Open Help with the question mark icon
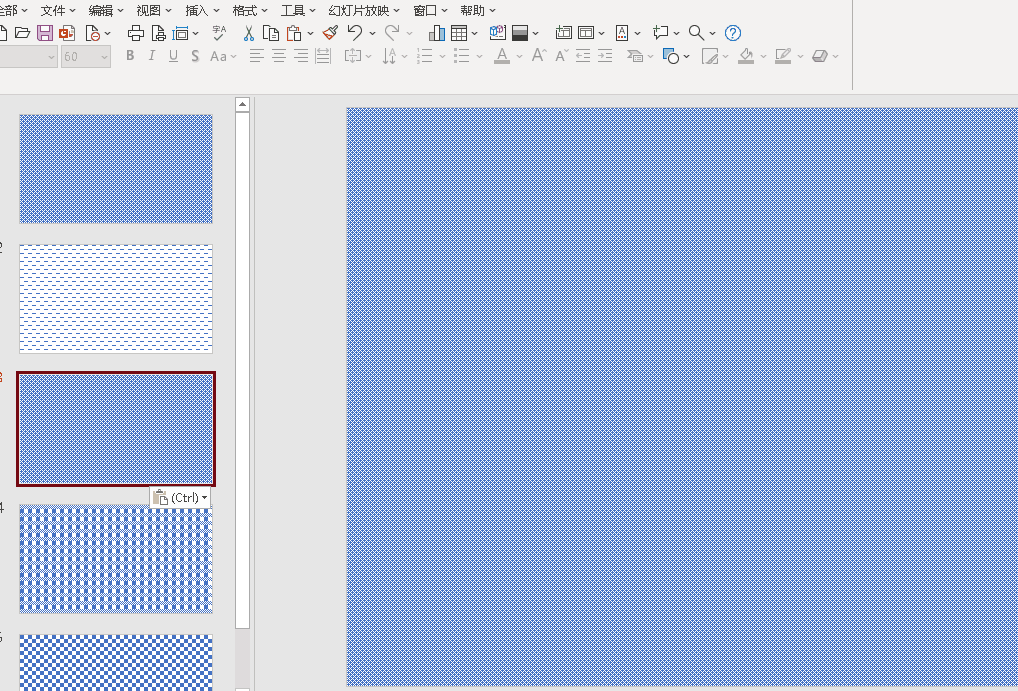 click(733, 33)
